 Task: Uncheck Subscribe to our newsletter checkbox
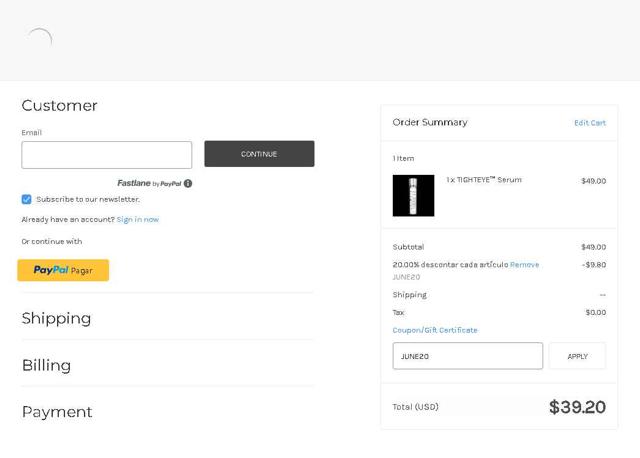tap(27, 199)
